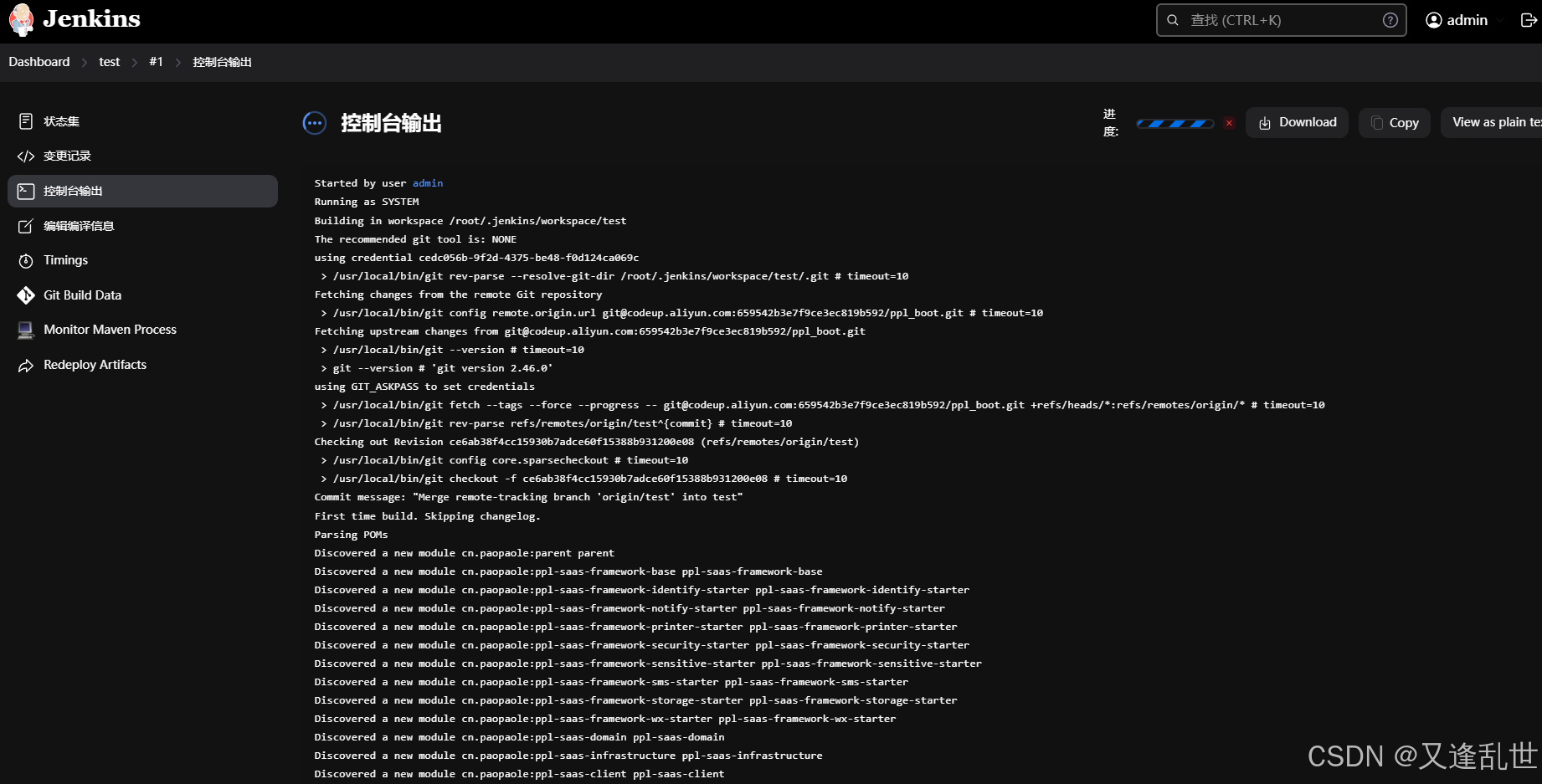
Task: Click the 'Parsing POMs' log line
Action: click(x=351, y=535)
